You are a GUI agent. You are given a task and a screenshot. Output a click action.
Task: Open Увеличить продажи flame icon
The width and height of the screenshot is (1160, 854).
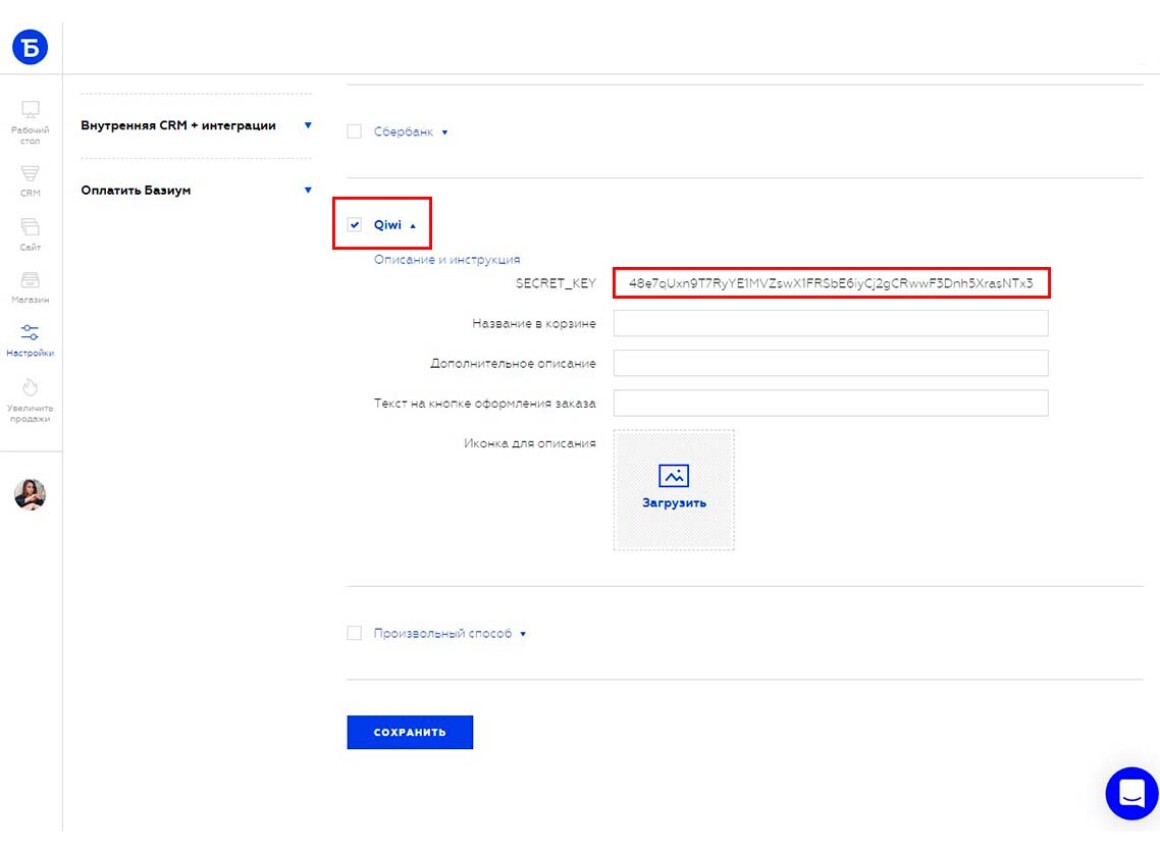[x=30, y=386]
